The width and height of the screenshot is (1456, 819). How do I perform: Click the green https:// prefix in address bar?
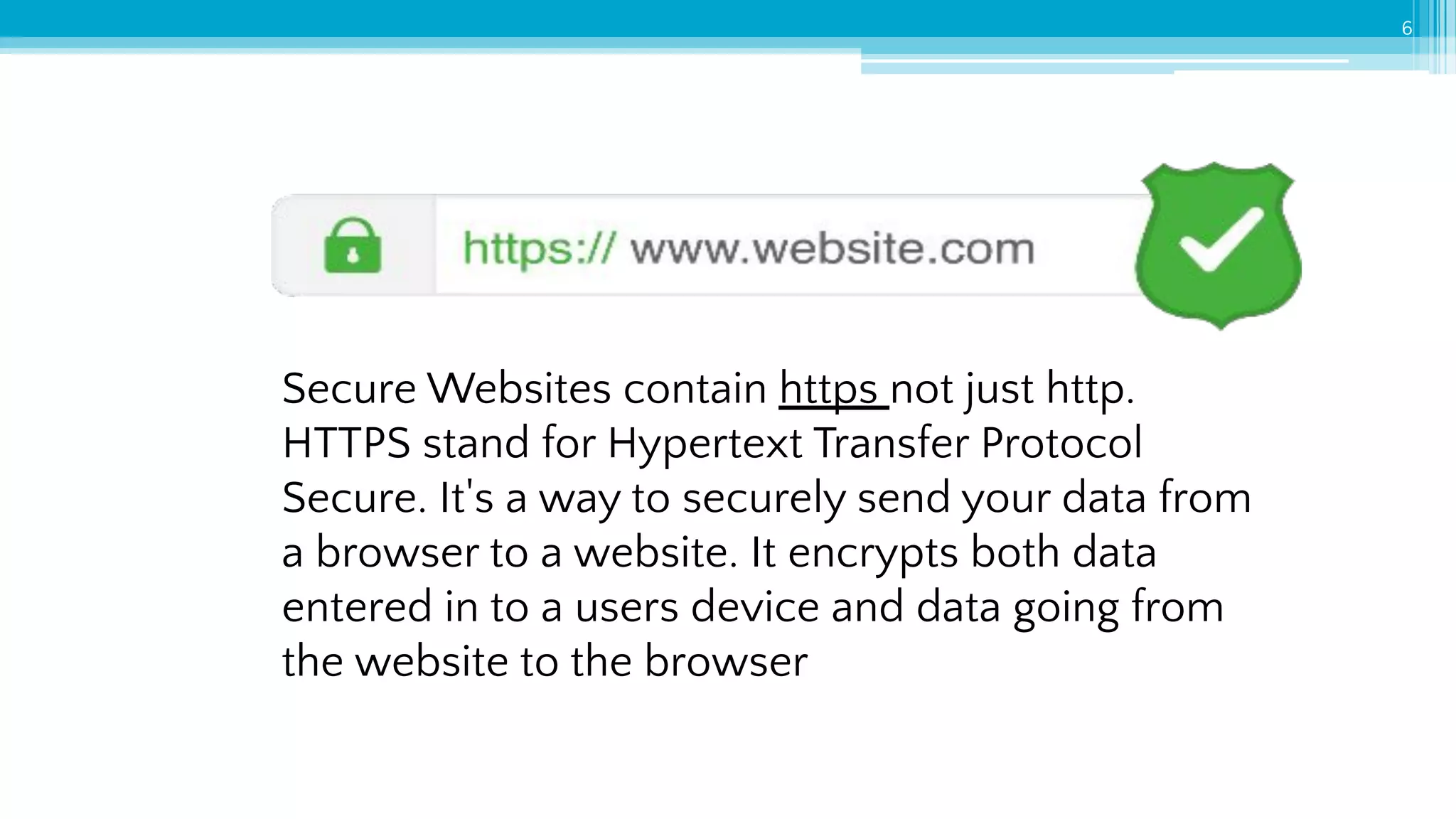coord(537,249)
